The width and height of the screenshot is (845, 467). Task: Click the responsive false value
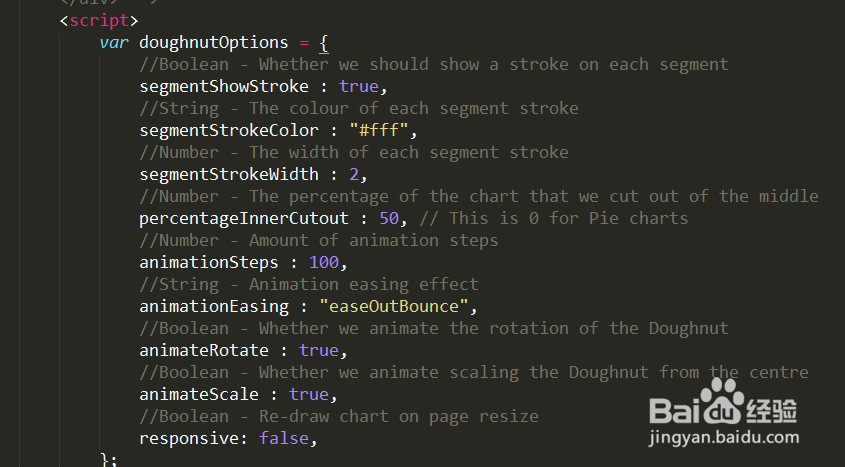[x=284, y=438]
